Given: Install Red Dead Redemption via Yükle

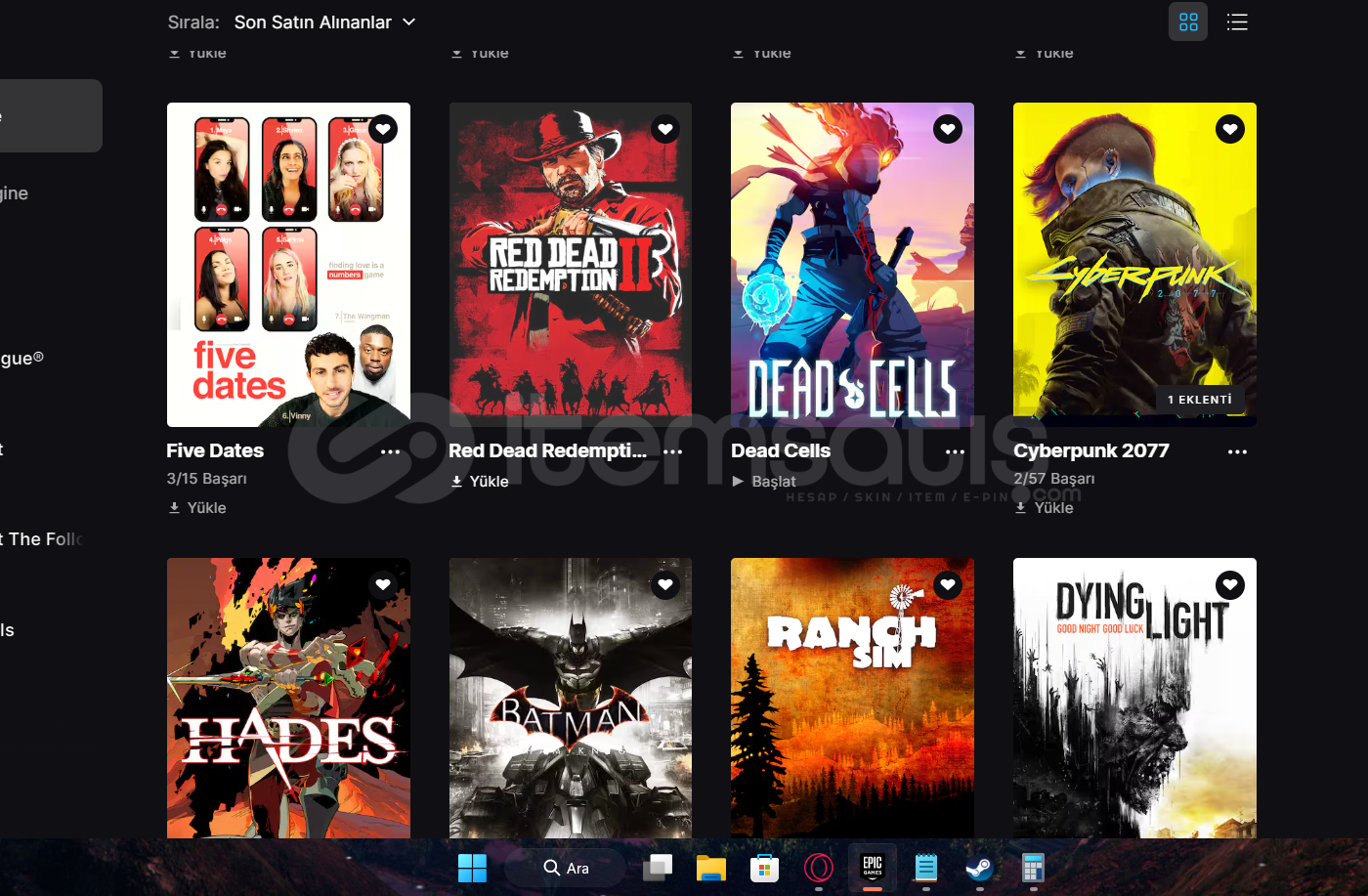Looking at the screenshot, I should coord(480,482).
